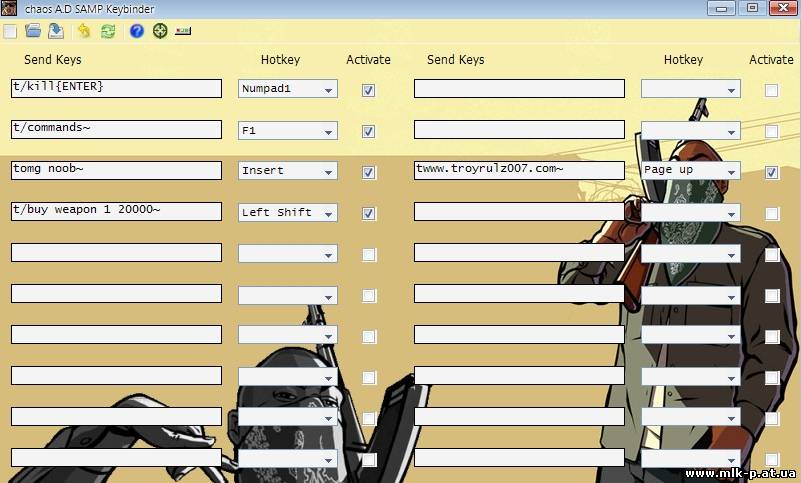Uncheck Activate for t/commands~ row
The image size is (801, 483).
(x=368, y=131)
